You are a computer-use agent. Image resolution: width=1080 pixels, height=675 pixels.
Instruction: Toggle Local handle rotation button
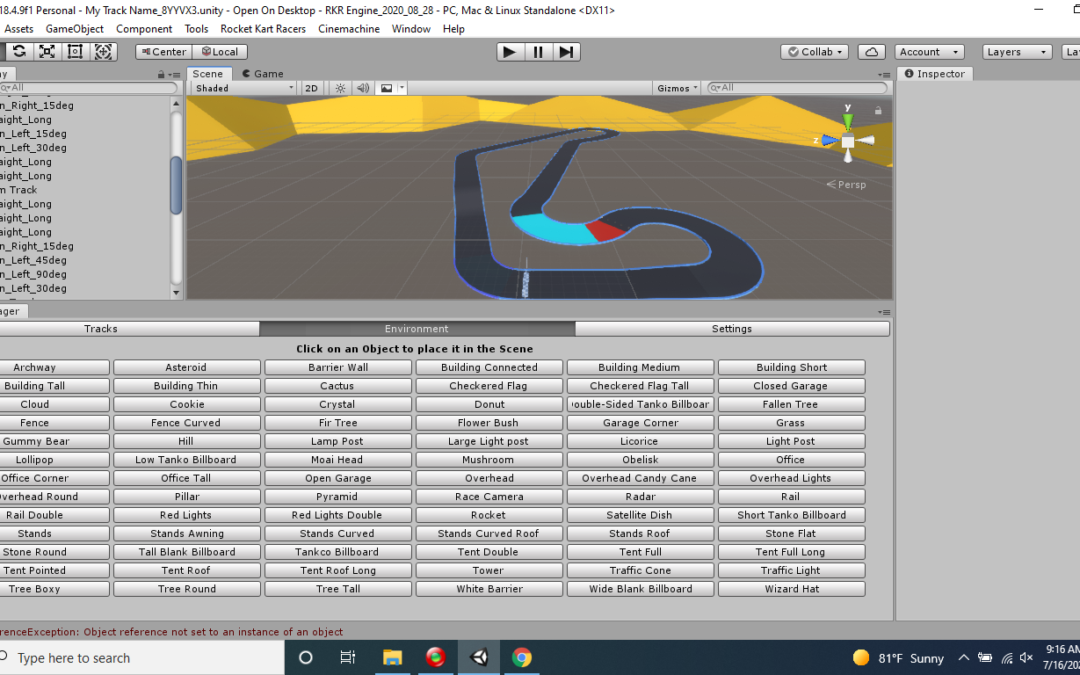point(220,52)
